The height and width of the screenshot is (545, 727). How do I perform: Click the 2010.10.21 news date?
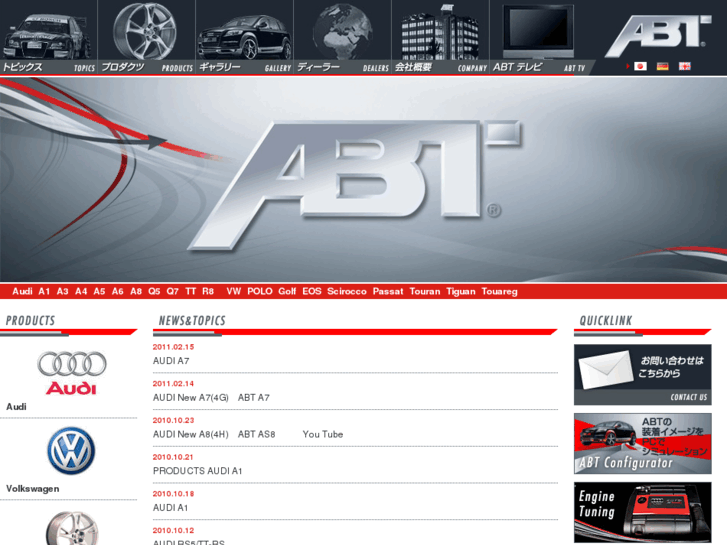[x=173, y=457]
